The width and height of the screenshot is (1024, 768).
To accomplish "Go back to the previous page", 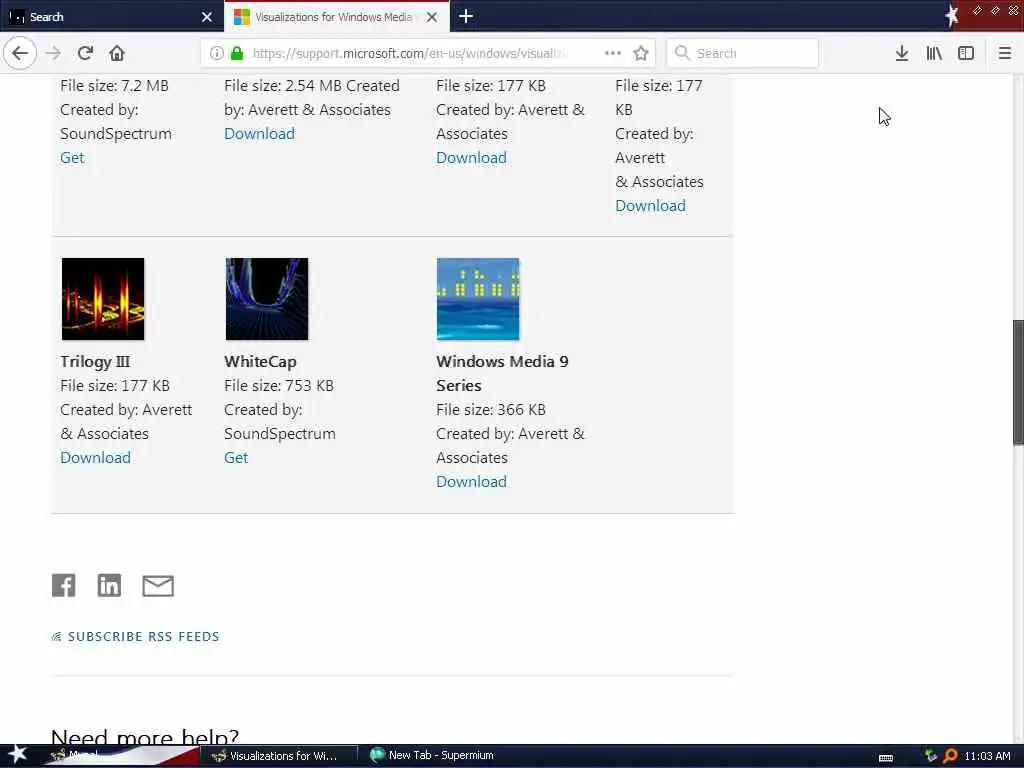I will (20, 53).
